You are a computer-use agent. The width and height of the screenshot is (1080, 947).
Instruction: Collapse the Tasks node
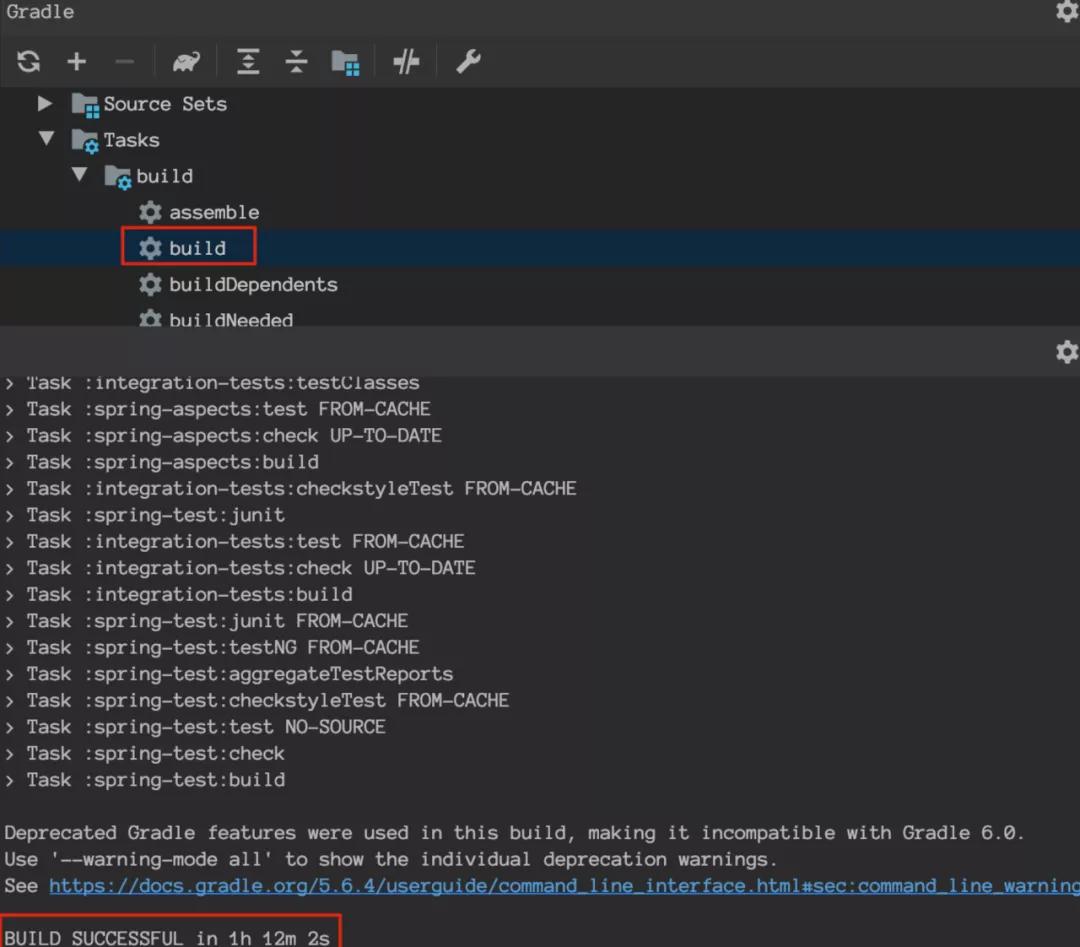(x=46, y=138)
